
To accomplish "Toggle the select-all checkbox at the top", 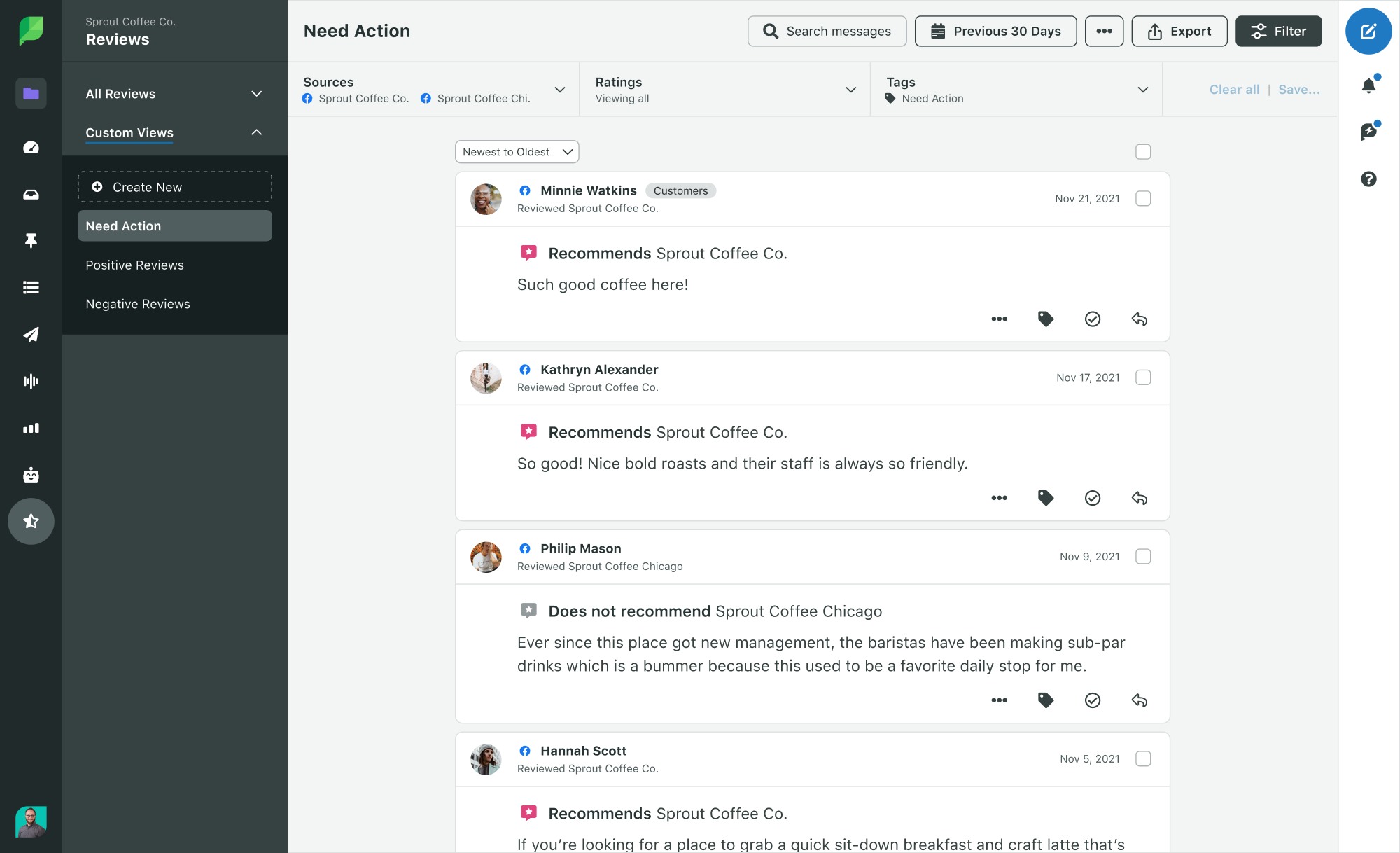I will pos(1143,152).
